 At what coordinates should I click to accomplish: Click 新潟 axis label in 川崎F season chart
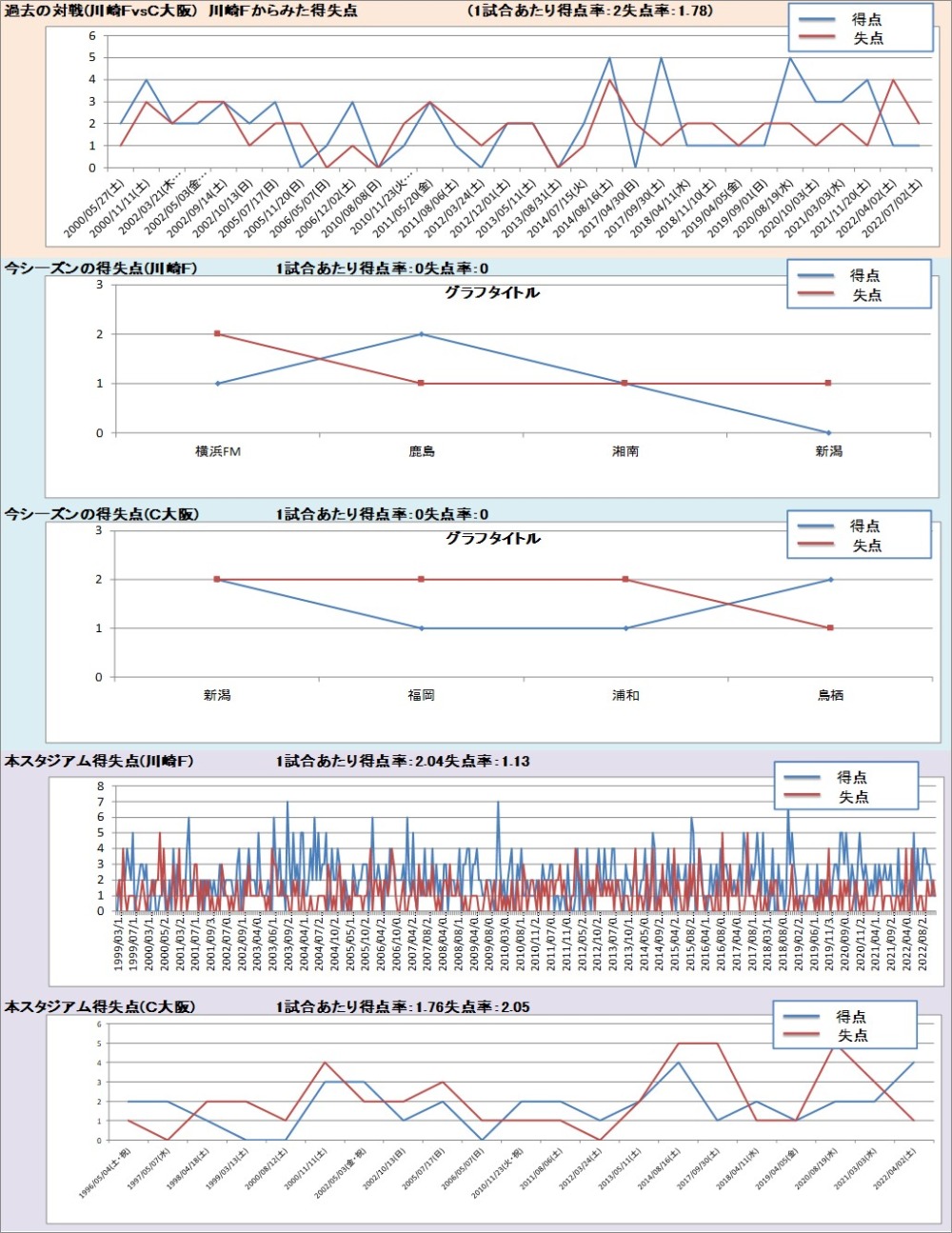829,451
